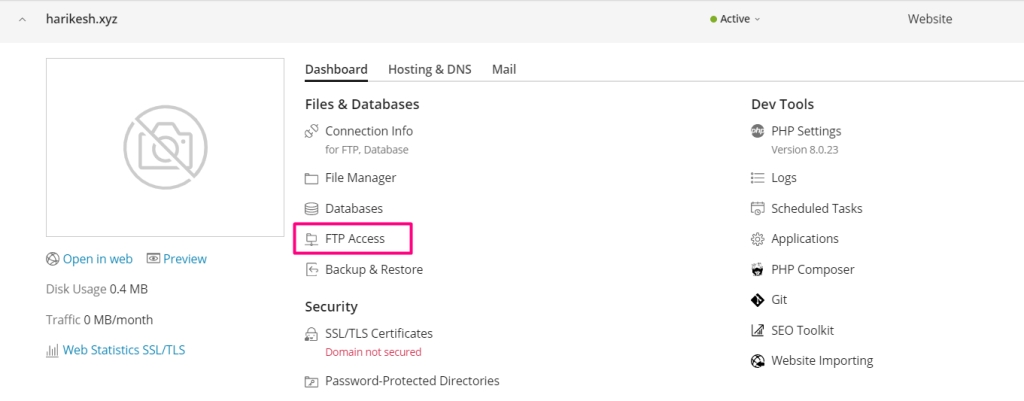Click the Connection Info link icon

[312, 131]
